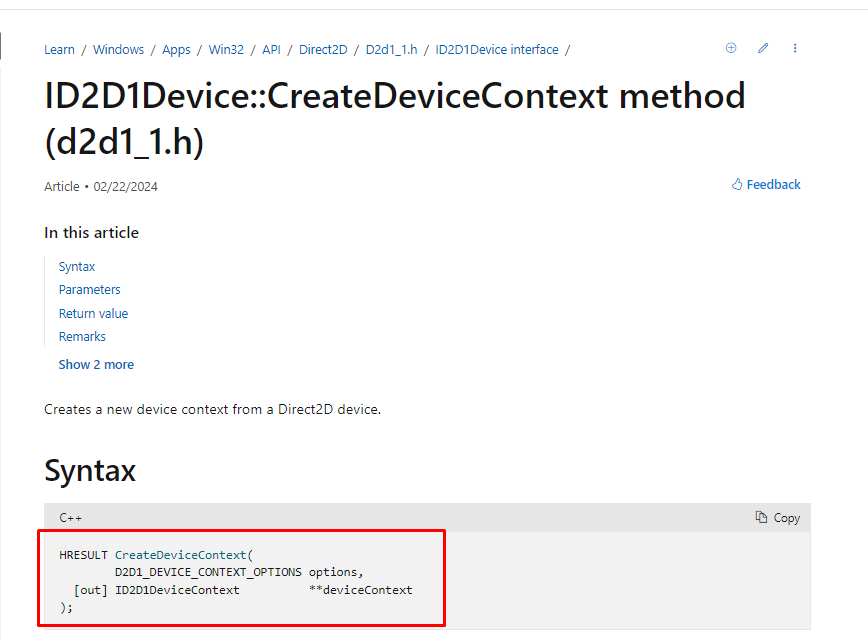Jump to the Syntax section link
The image size is (868, 641).
pyautogui.click(x=77, y=266)
